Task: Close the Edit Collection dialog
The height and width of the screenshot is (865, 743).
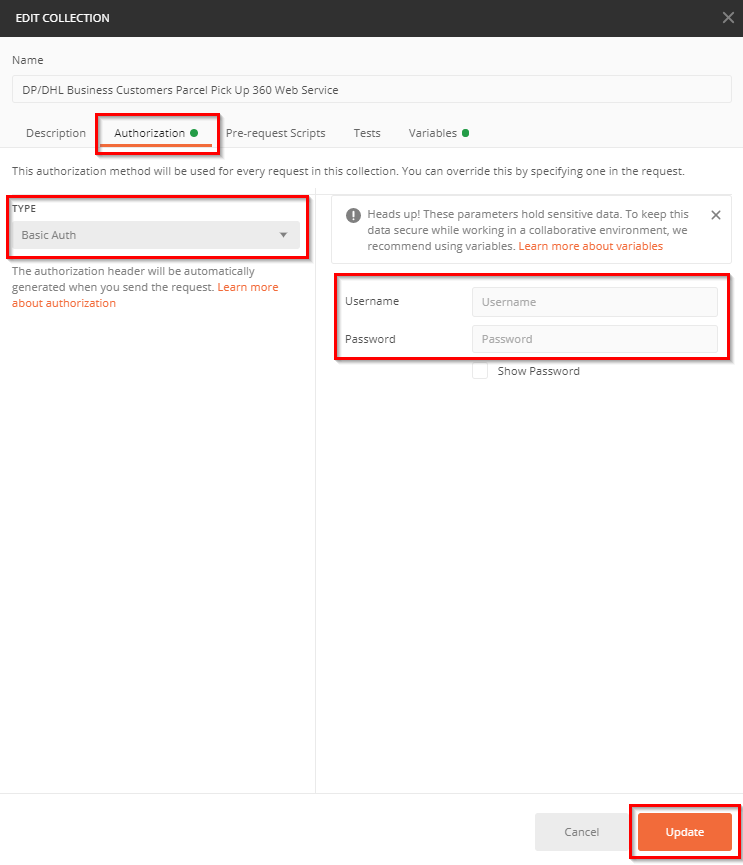Action: click(x=727, y=17)
